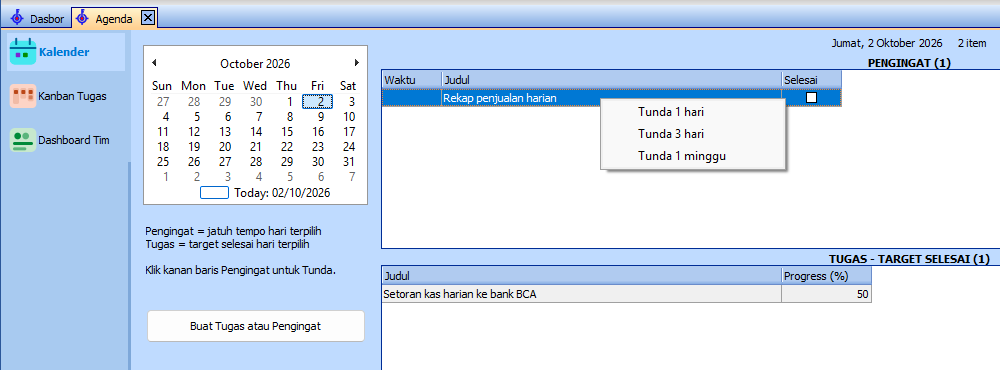The image size is (1000, 370).
Task: Open the Kanban Tugas sidebar icon
Action: coord(23,96)
